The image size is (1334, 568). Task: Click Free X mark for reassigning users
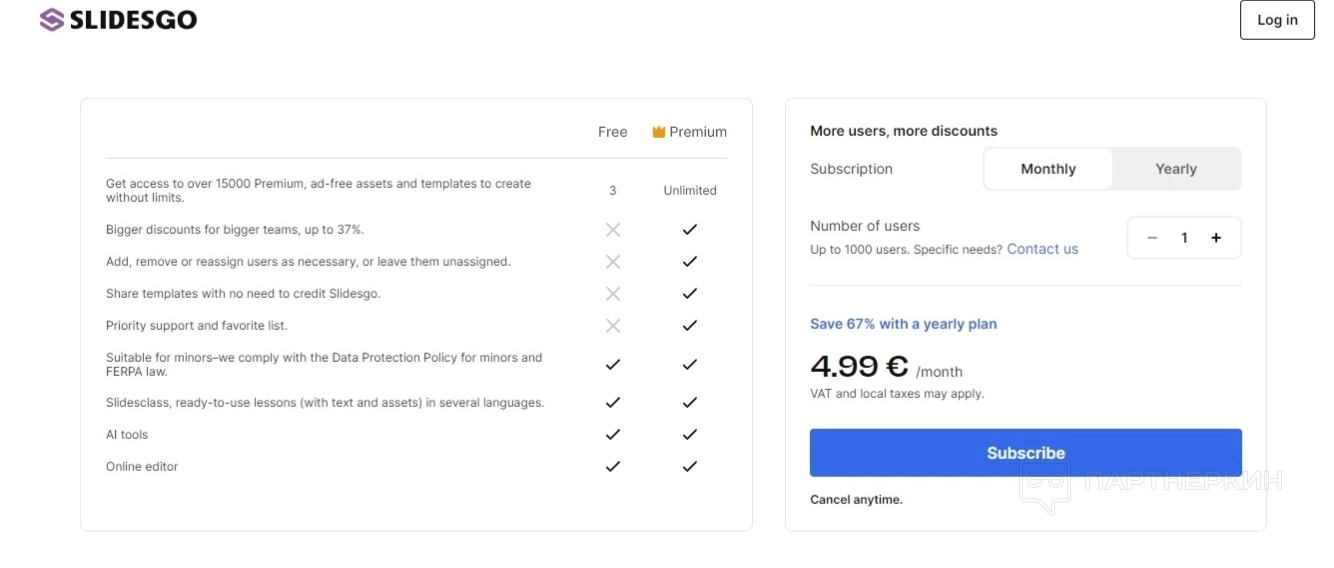pyautogui.click(x=613, y=262)
